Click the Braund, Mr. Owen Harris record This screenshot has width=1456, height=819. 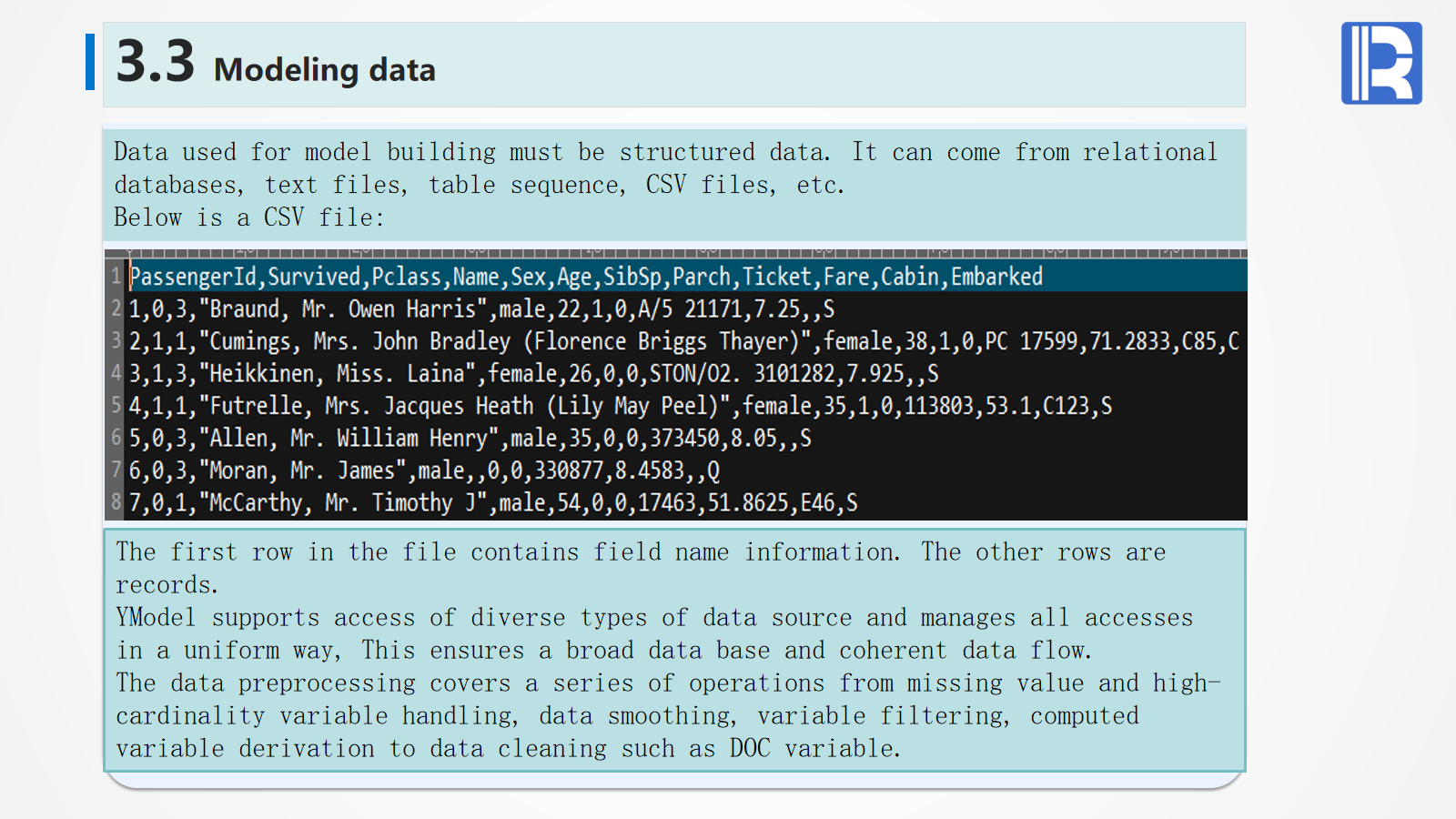(481, 309)
